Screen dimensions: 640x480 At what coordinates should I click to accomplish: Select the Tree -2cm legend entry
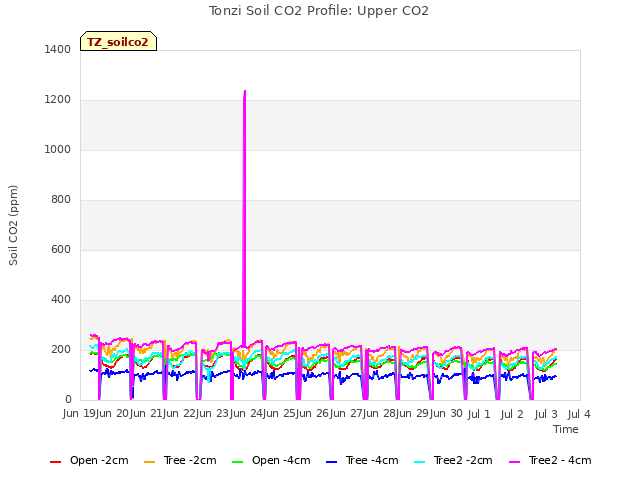tap(180, 460)
